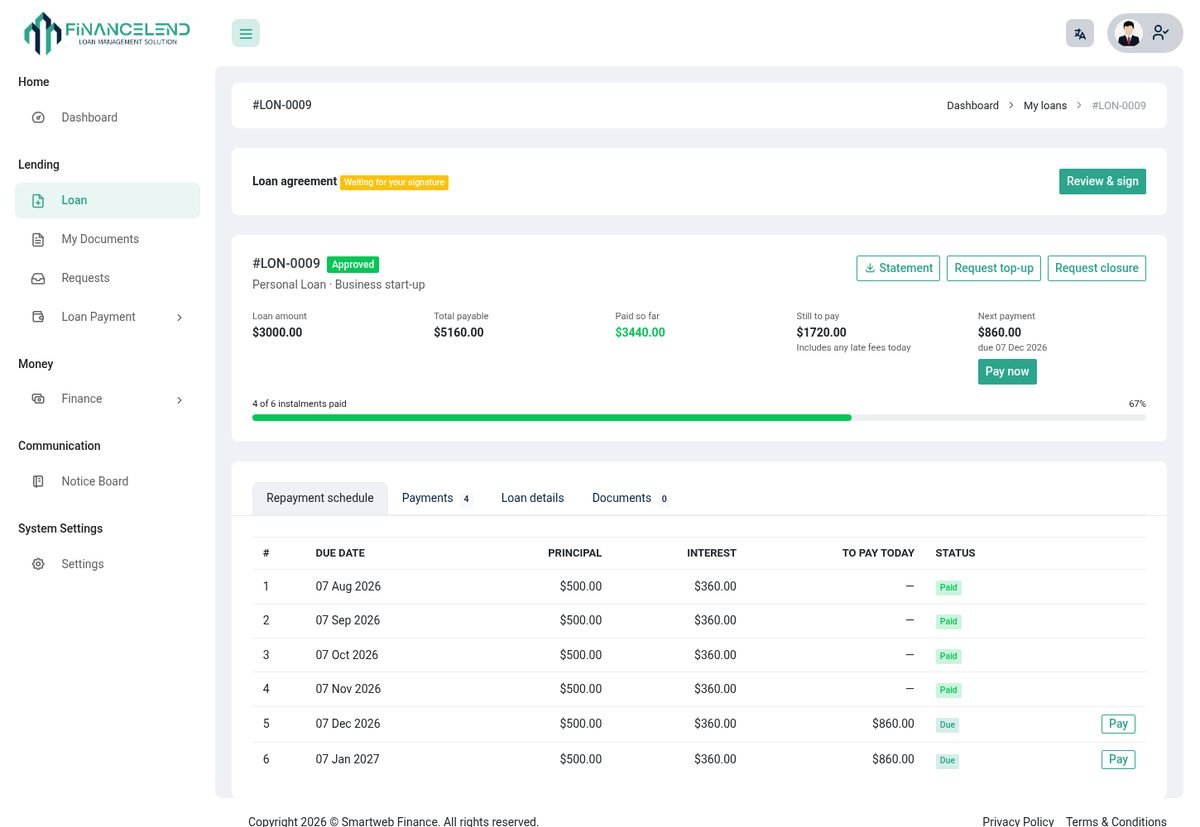Open Notice Board in the sidebar

point(107,481)
